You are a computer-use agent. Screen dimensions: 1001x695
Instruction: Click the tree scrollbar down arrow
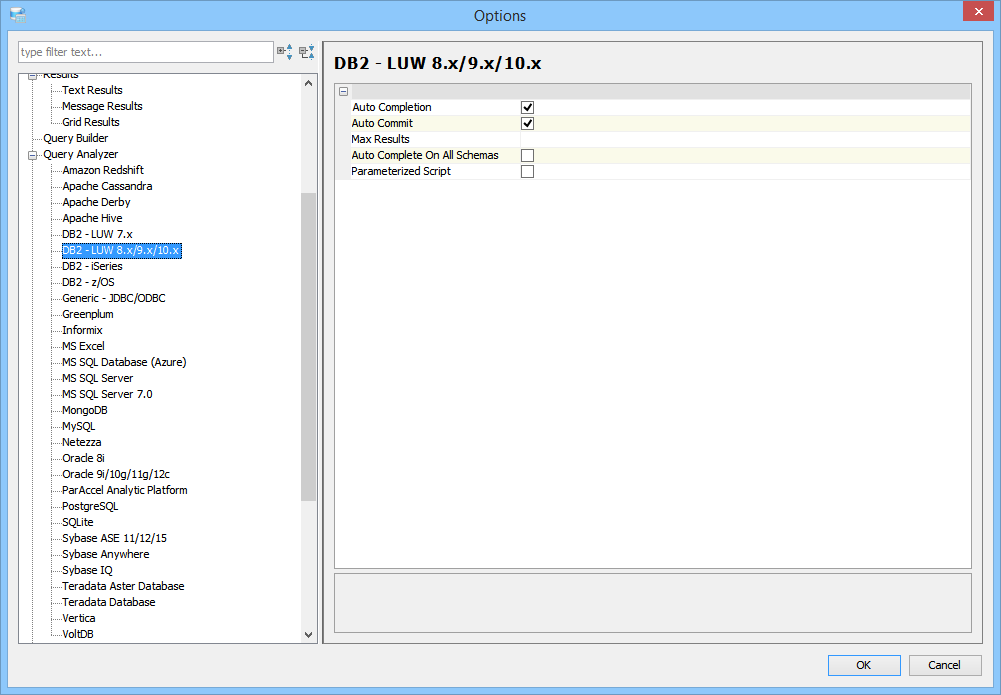tap(308, 634)
